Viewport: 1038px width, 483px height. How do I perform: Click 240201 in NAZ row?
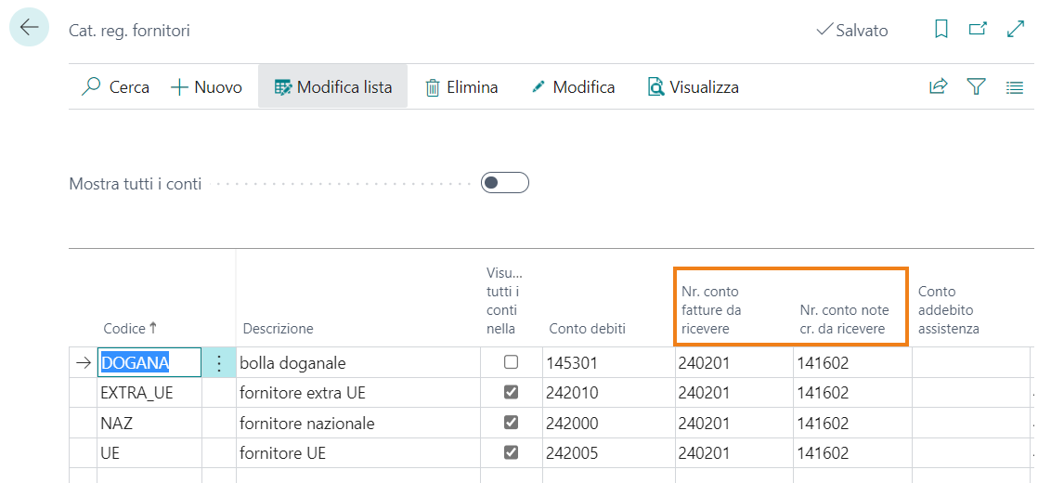click(734, 423)
